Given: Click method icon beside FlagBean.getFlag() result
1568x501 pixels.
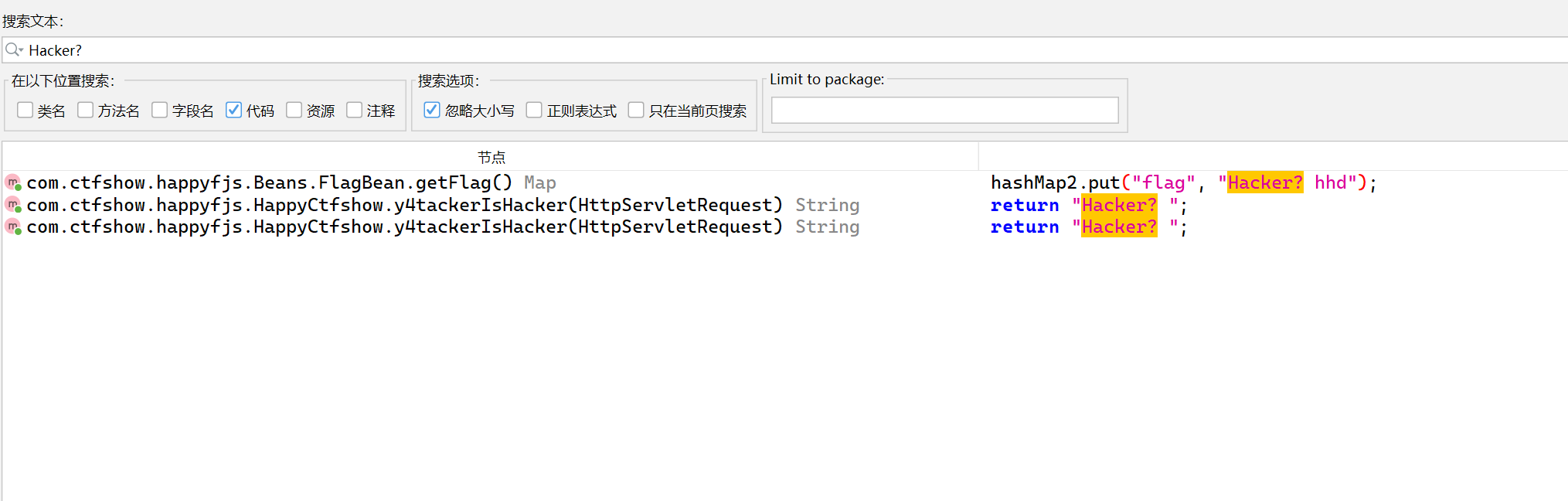Looking at the screenshot, I should coord(13,183).
